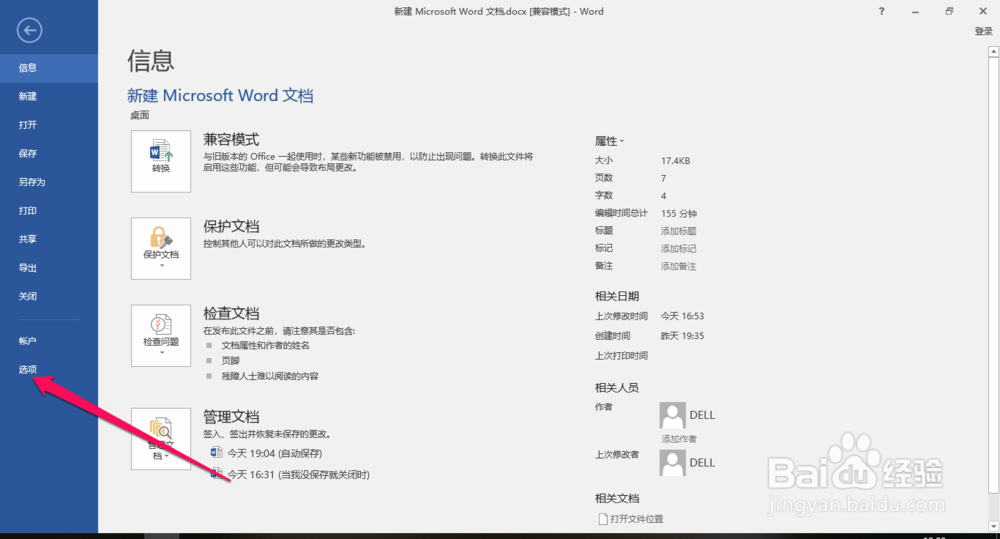
Task: Click 添加标记 field
Action: click(679, 249)
